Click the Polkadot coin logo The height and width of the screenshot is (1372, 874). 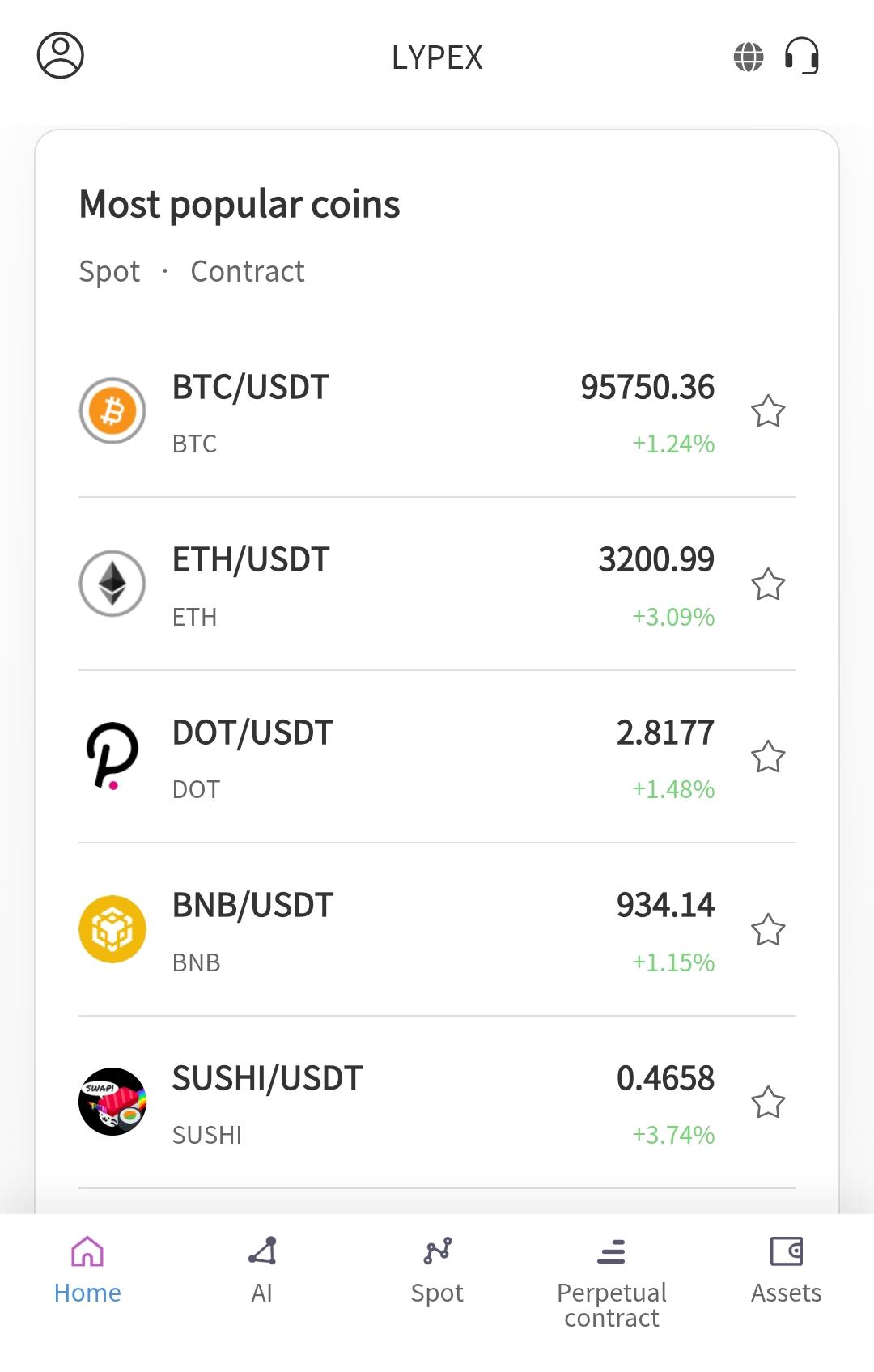(x=112, y=756)
